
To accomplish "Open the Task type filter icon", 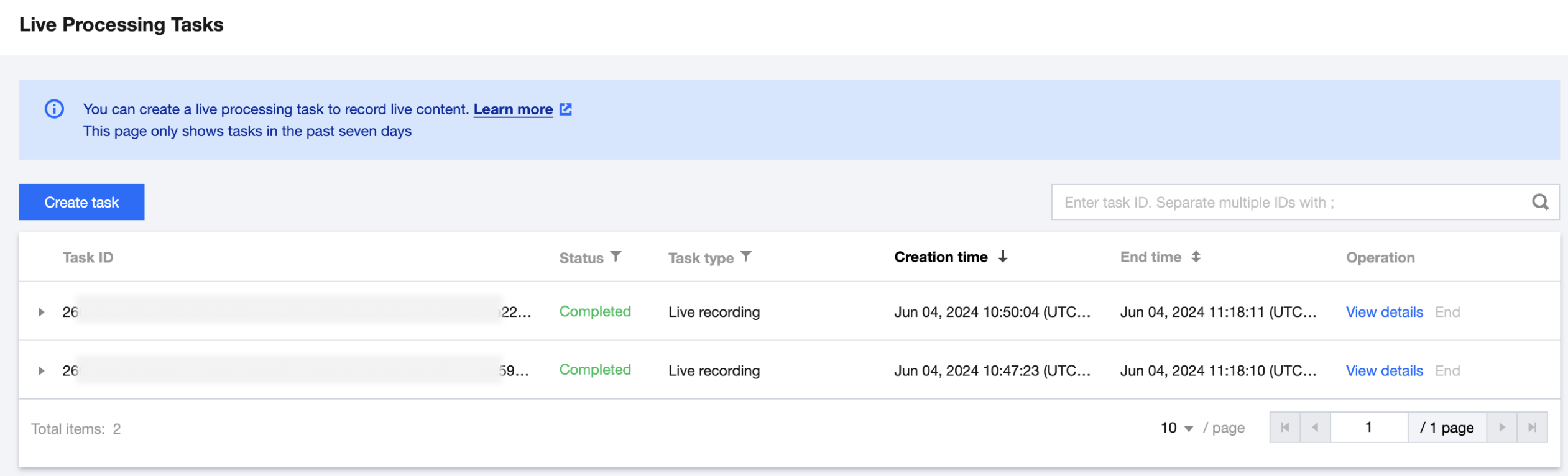I will click(x=746, y=257).
